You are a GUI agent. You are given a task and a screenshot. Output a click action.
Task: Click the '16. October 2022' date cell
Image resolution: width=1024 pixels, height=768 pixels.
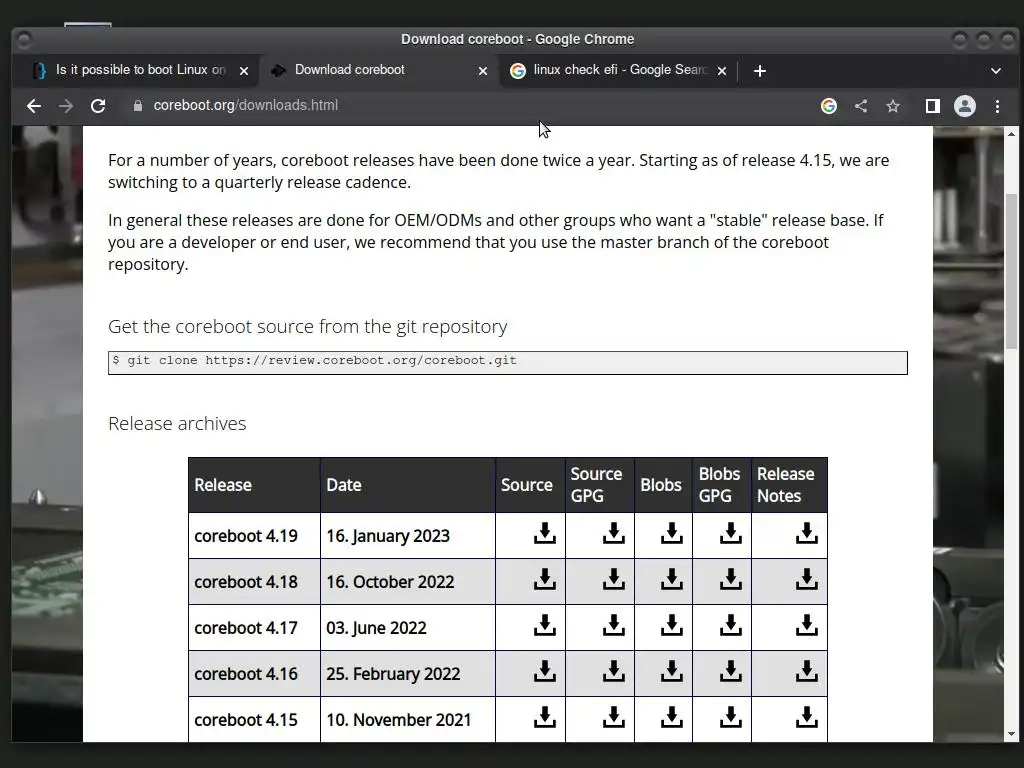point(408,581)
